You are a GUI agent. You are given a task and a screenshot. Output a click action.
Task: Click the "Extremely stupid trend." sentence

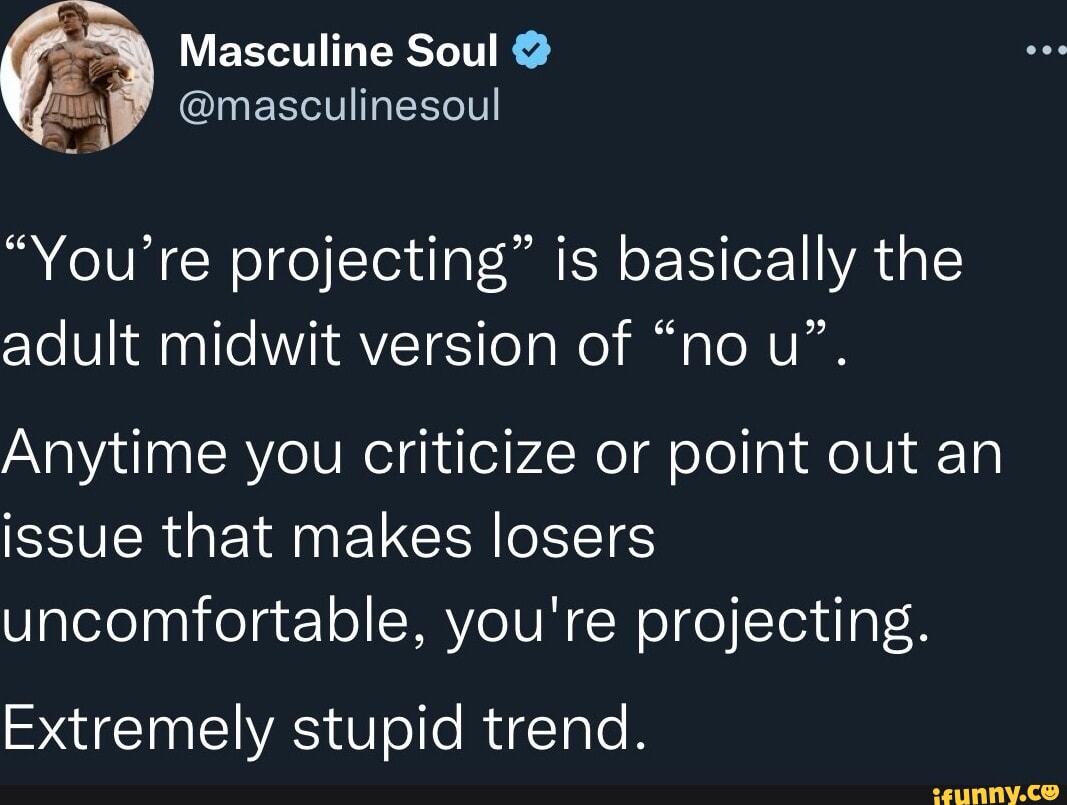(320, 729)
